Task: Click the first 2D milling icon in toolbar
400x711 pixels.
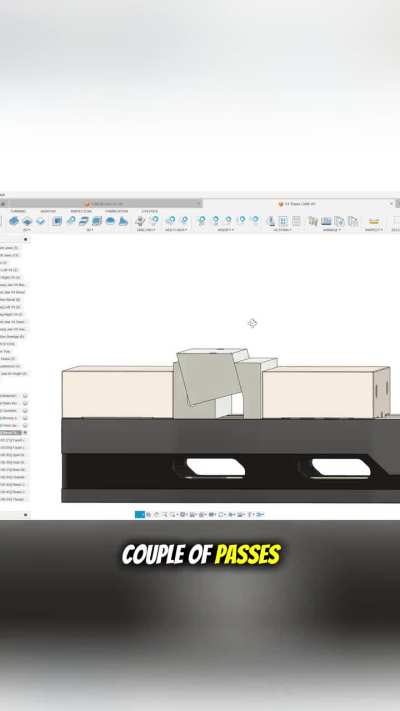Action: pos(14,221)
